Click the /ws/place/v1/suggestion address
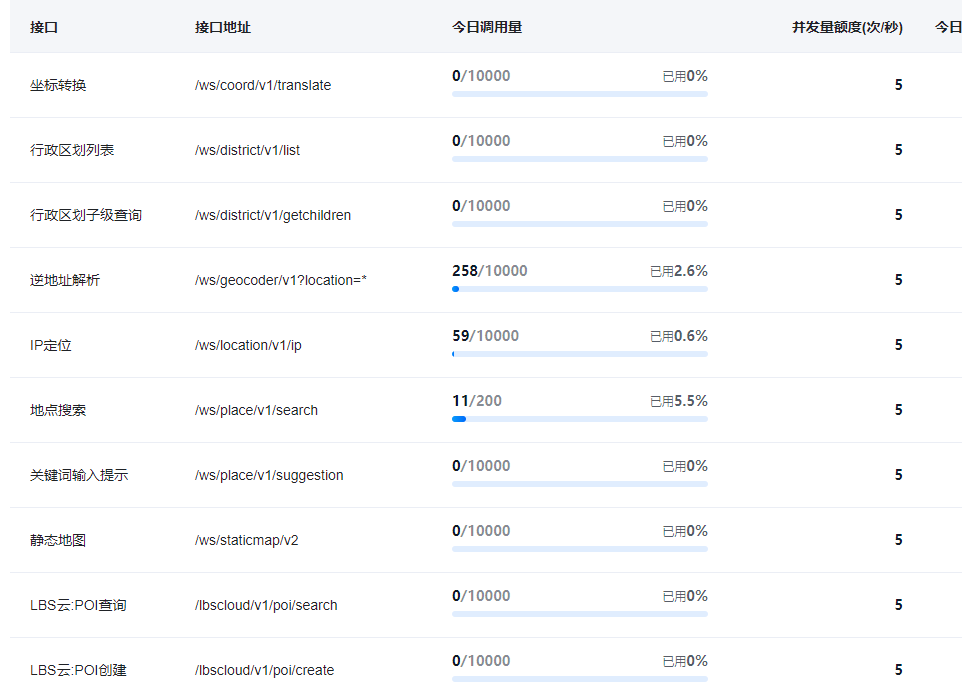 tap(269, 476)
